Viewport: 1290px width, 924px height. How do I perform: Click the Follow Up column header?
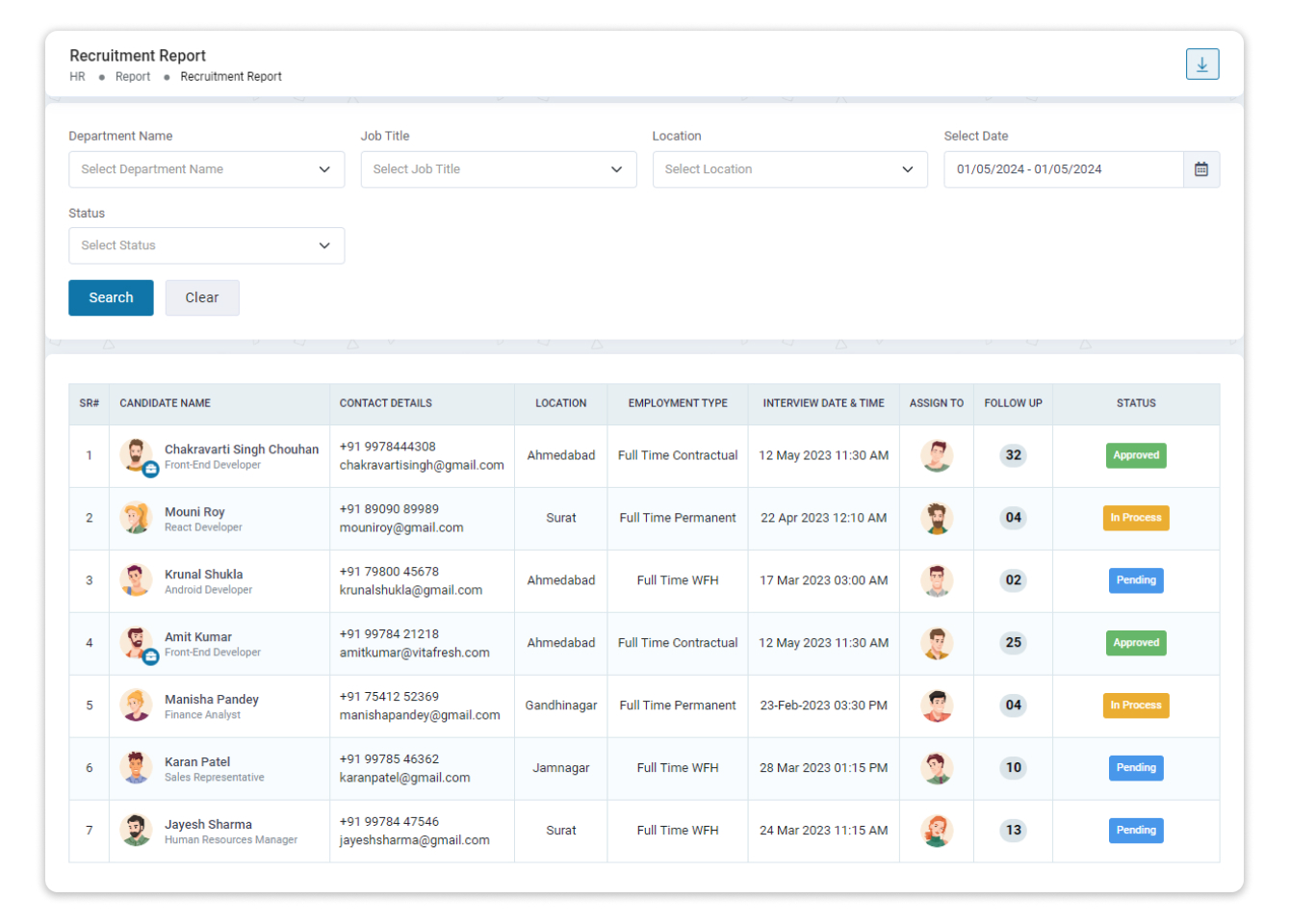1014,403
